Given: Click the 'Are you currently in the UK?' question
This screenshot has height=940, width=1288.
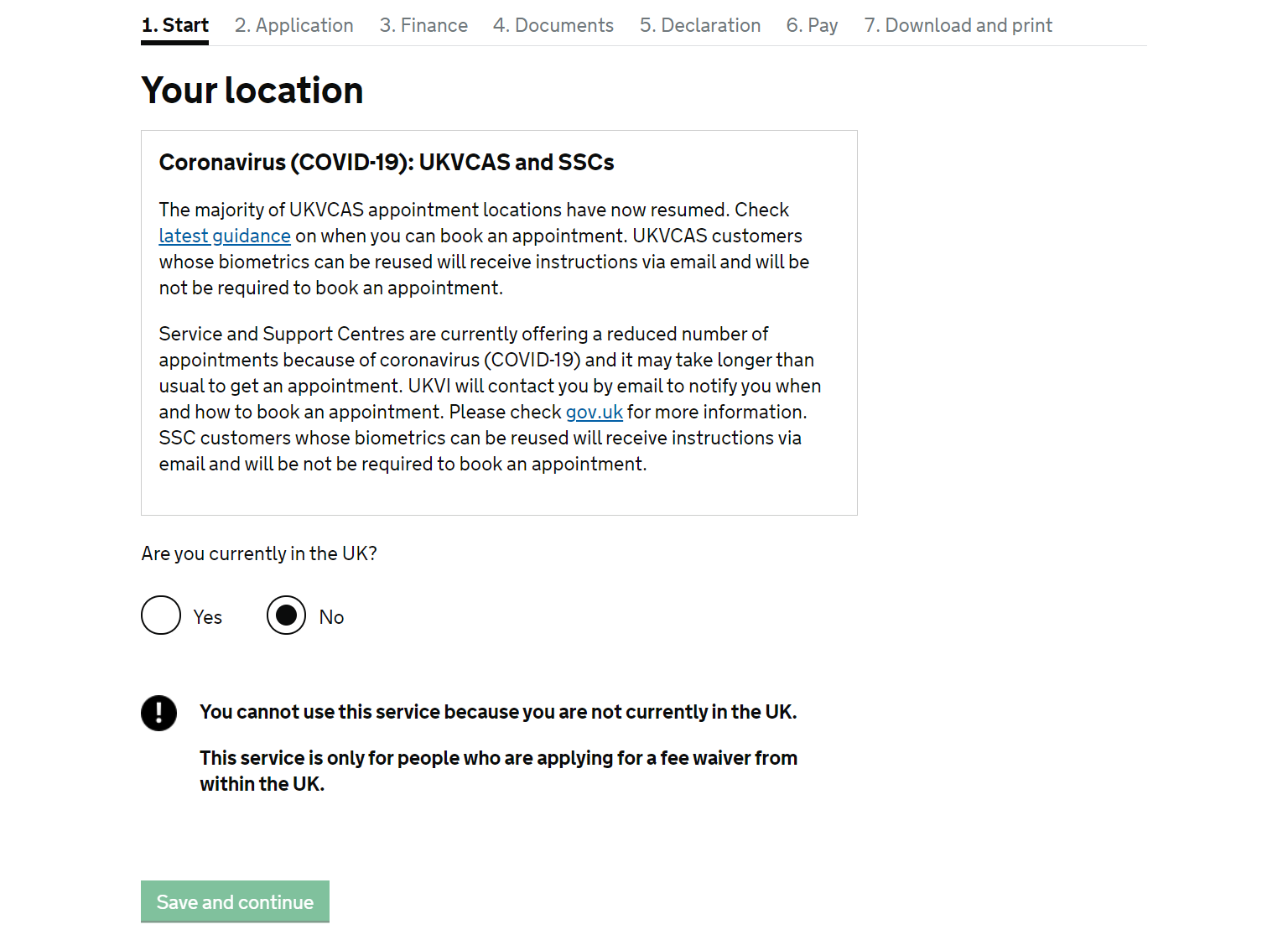Looking at the screenshot, I should pos(259,553).
